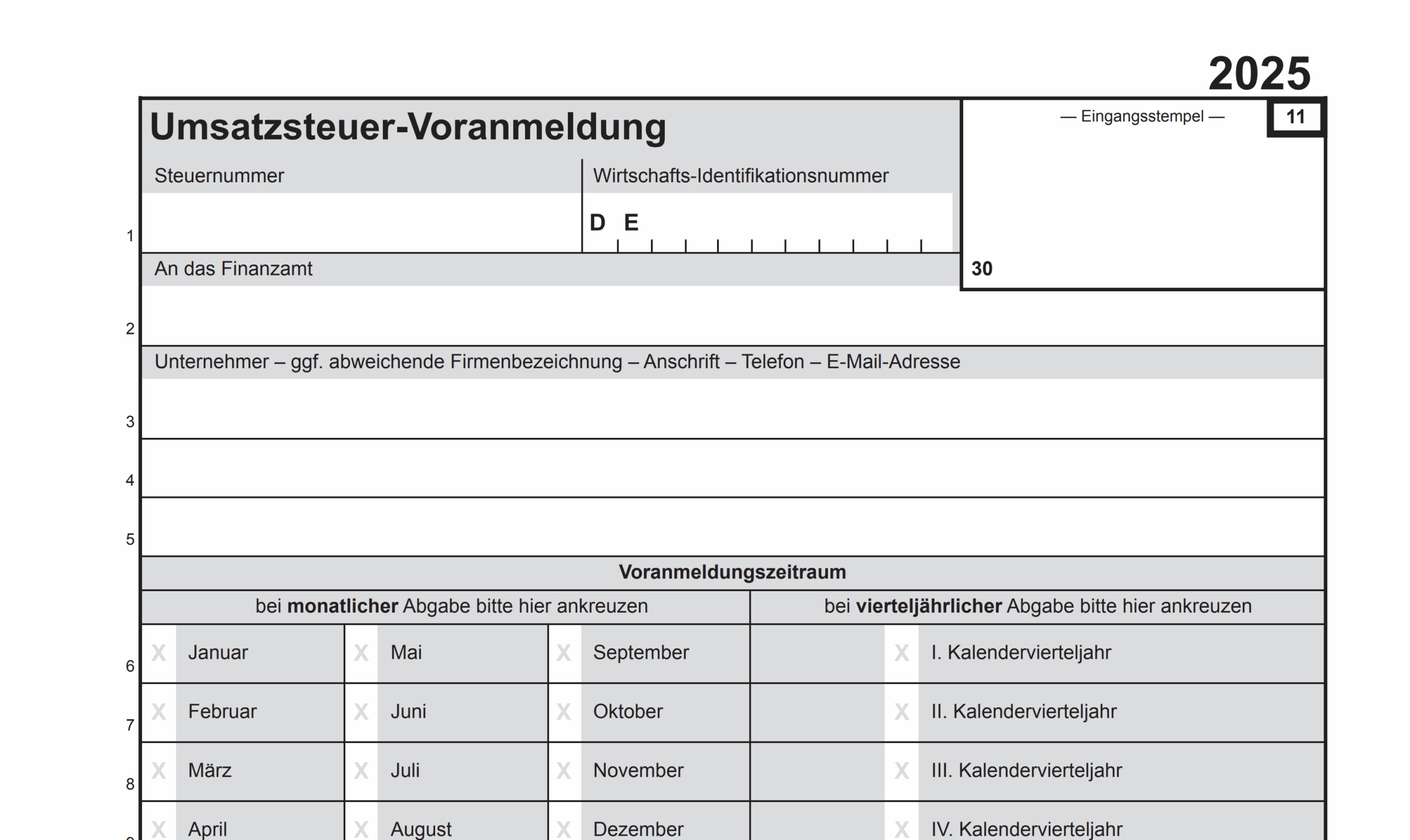The image size is (1410, 840).
Task: Click the address input line 5
Action: pos(733,527)
